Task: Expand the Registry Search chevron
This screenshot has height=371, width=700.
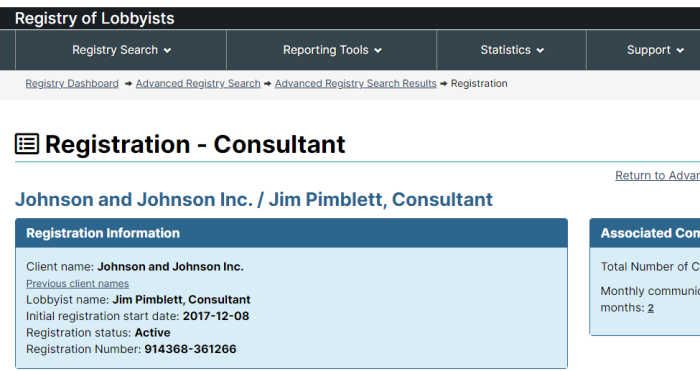Action: [167, 50]
